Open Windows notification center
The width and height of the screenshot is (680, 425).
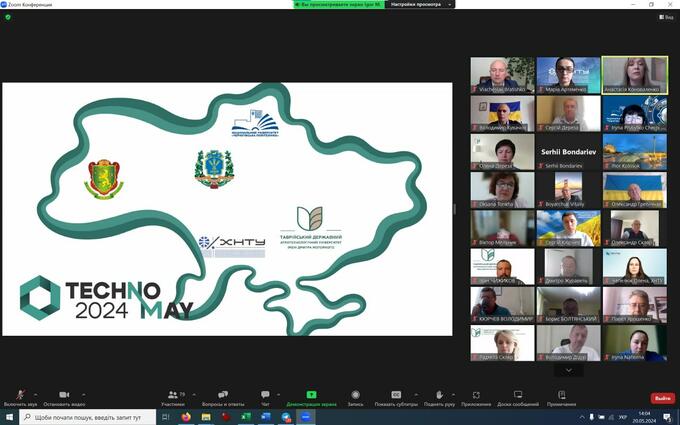point(667,417)
